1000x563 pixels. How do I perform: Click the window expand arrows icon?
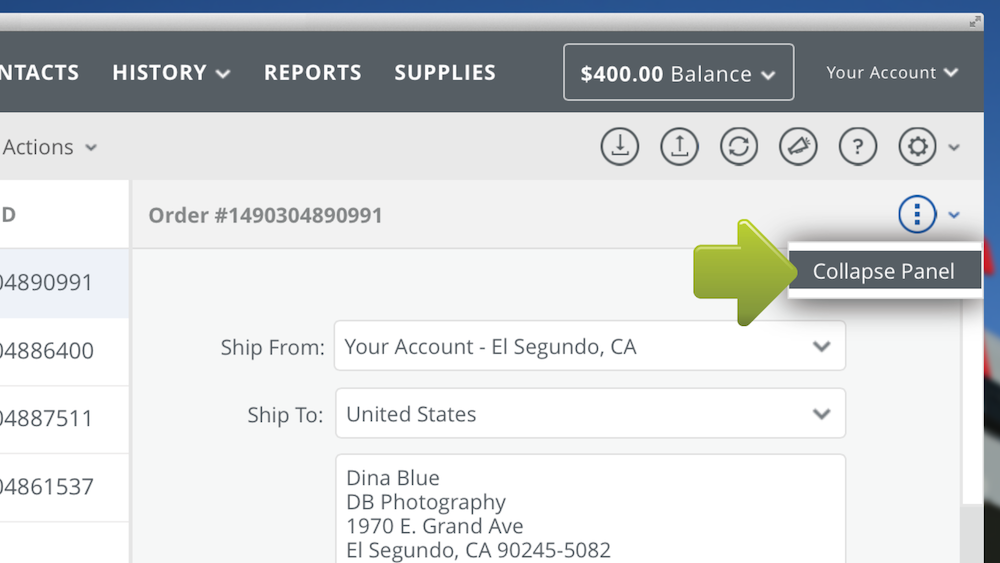pos(975,22)
